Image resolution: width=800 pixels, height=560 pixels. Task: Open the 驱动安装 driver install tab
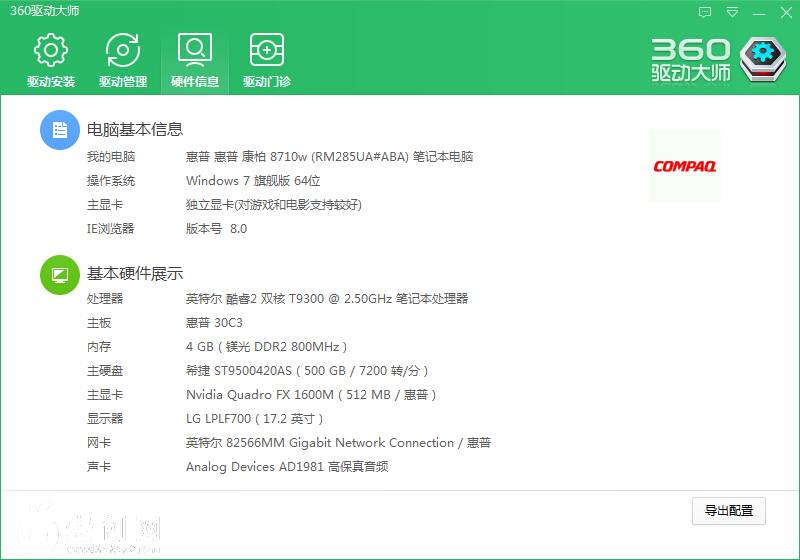(51, 60)
